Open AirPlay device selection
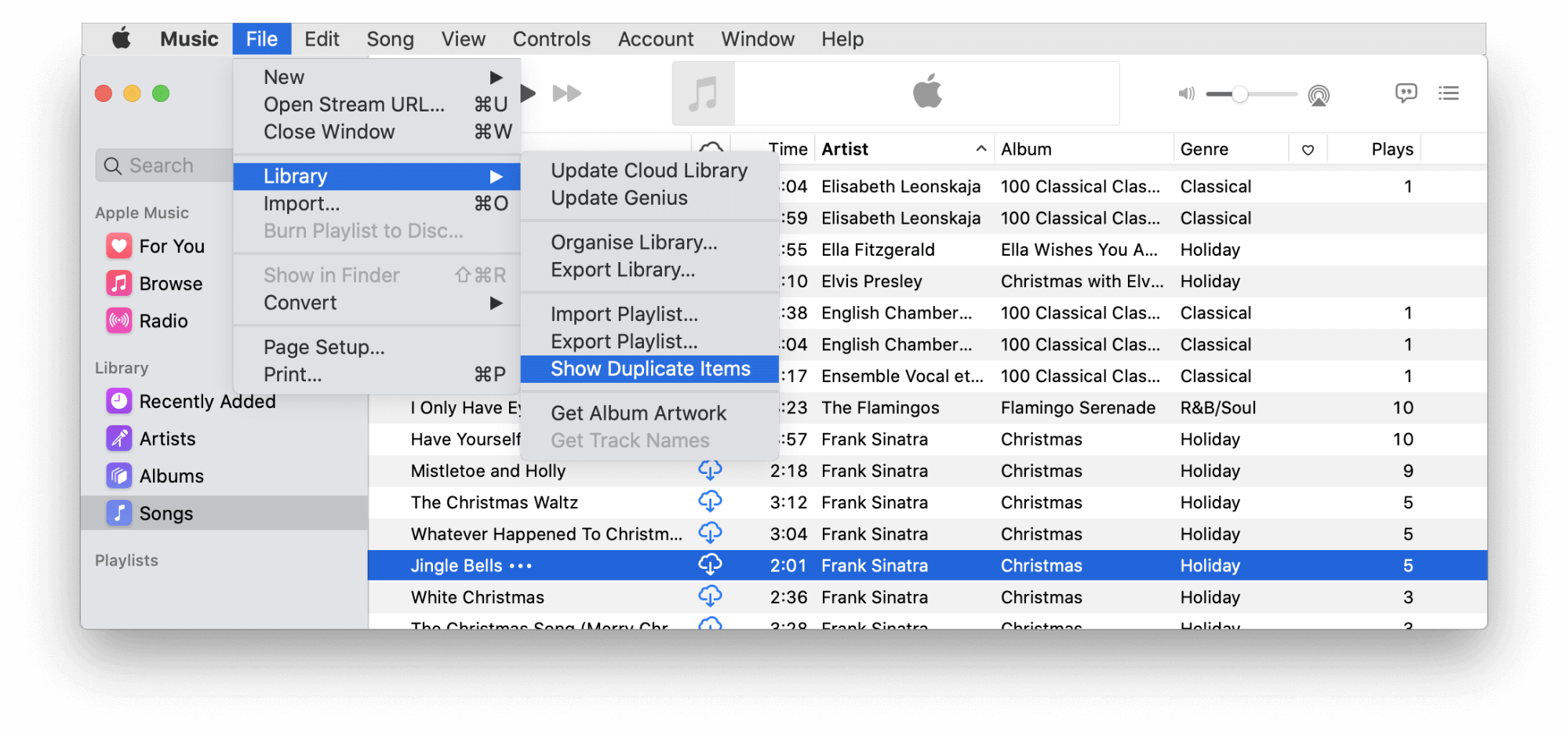This screenshot has height=736, width=1568. tap(1319, 94)
